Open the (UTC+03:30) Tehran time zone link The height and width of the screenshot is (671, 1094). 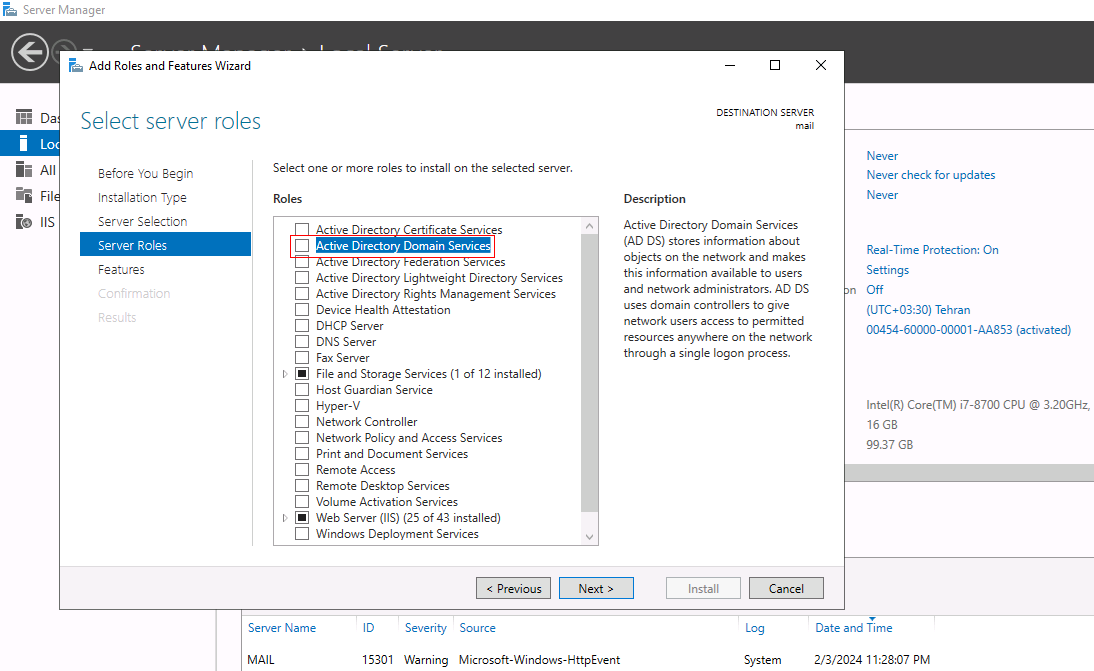pos(918,310)
